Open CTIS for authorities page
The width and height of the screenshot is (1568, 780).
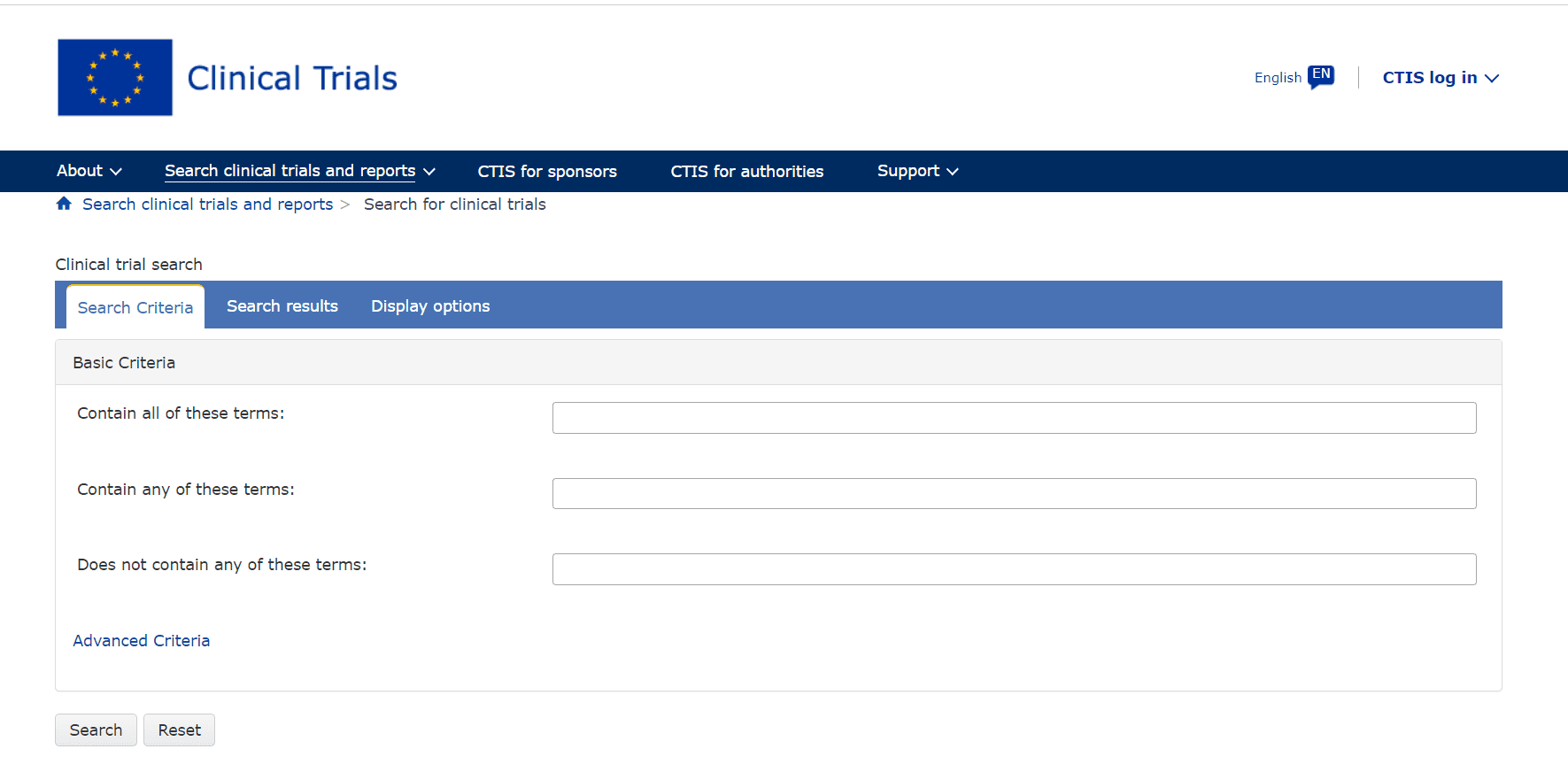coord(746,172)
